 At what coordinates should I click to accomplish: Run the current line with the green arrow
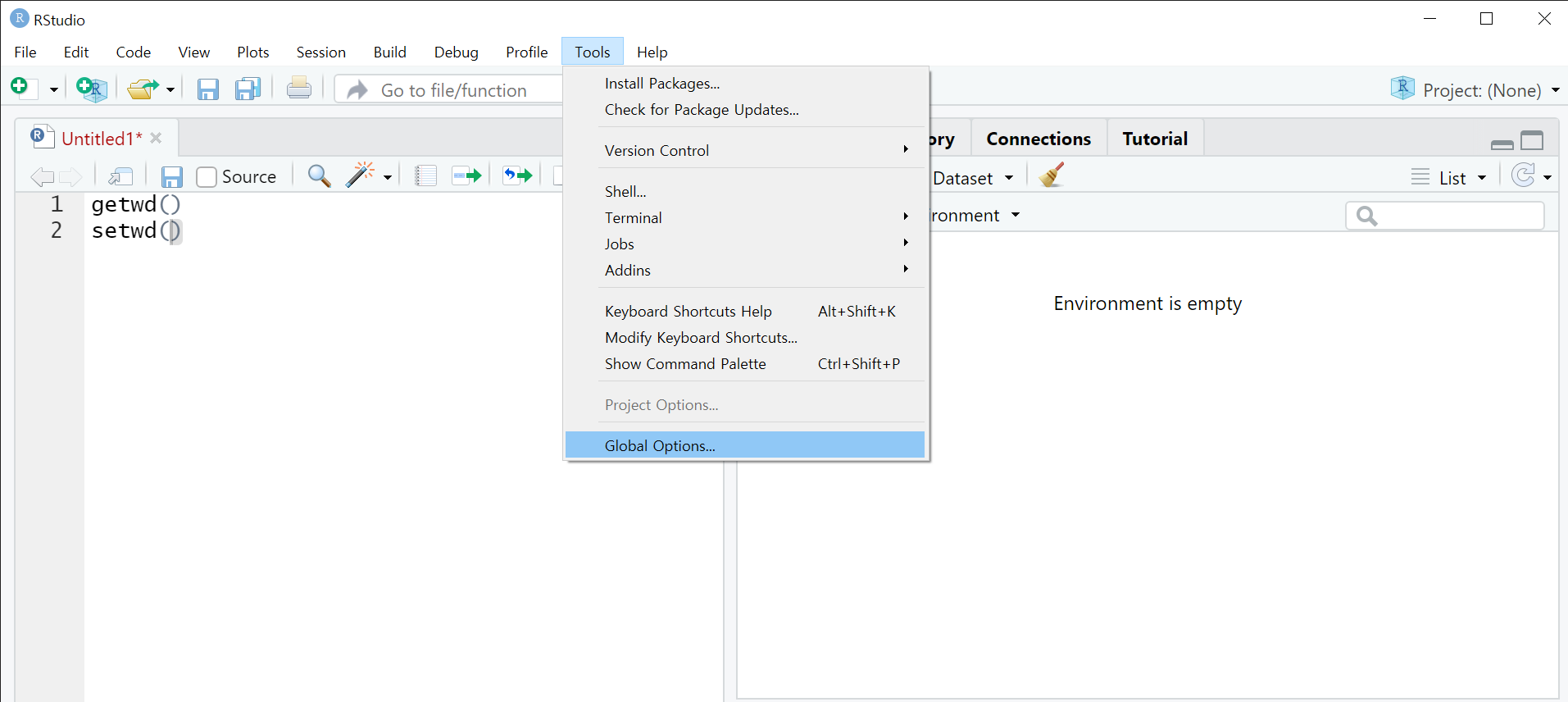tap(466, 175)
